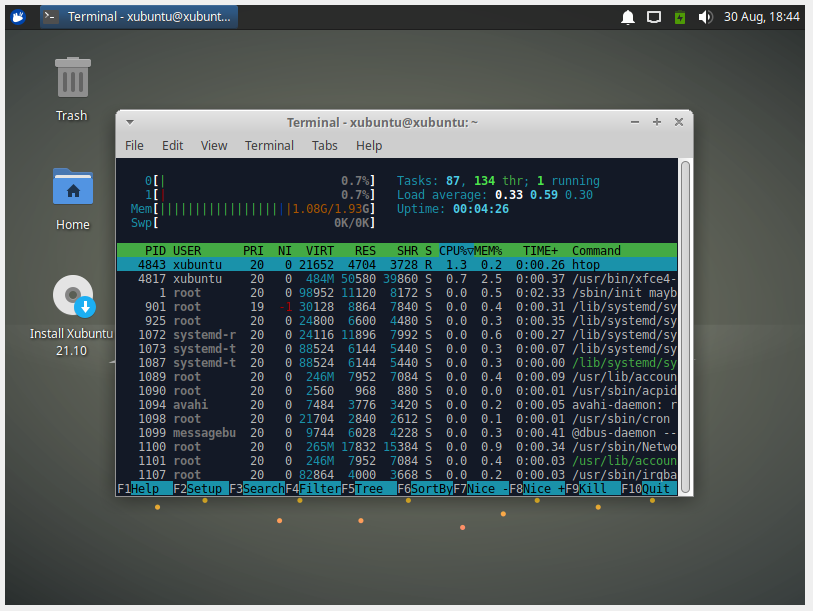The image size is (813, 611).
Task: Toggle tree view using F5Tree
Action: (x=368, y=489)
